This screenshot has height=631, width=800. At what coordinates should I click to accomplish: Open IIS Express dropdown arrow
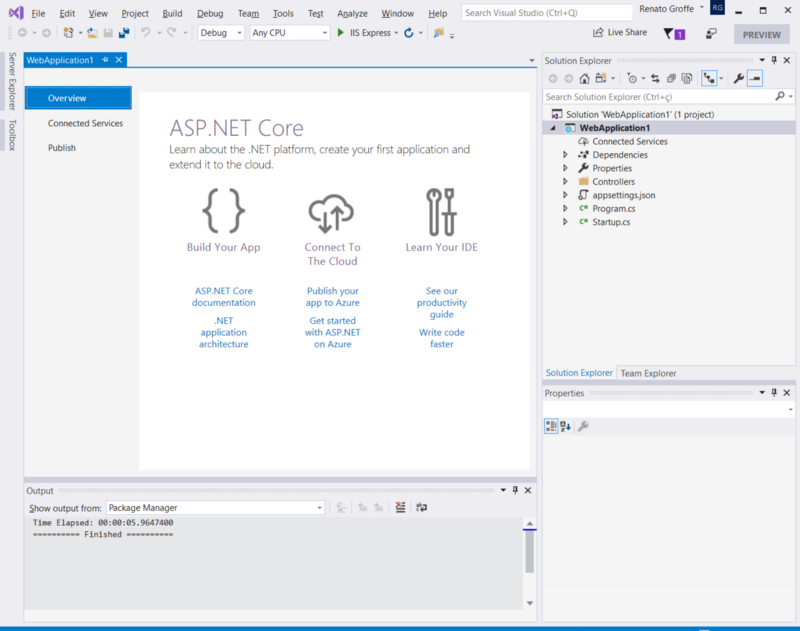point(396,33)
